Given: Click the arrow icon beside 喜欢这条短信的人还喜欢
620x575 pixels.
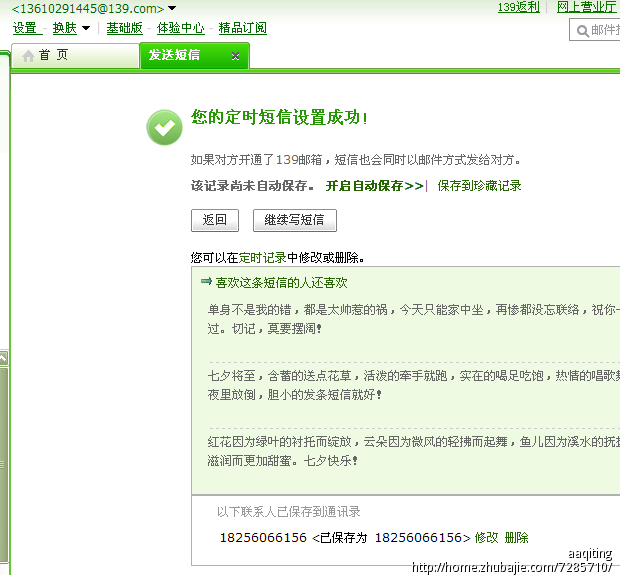Looking at the screenshot, I should 206,281.
